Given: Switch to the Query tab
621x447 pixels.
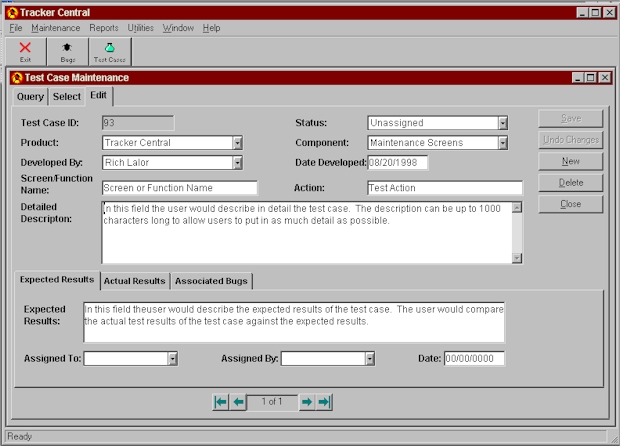Looking at the screenshot, I should point(30,97).
